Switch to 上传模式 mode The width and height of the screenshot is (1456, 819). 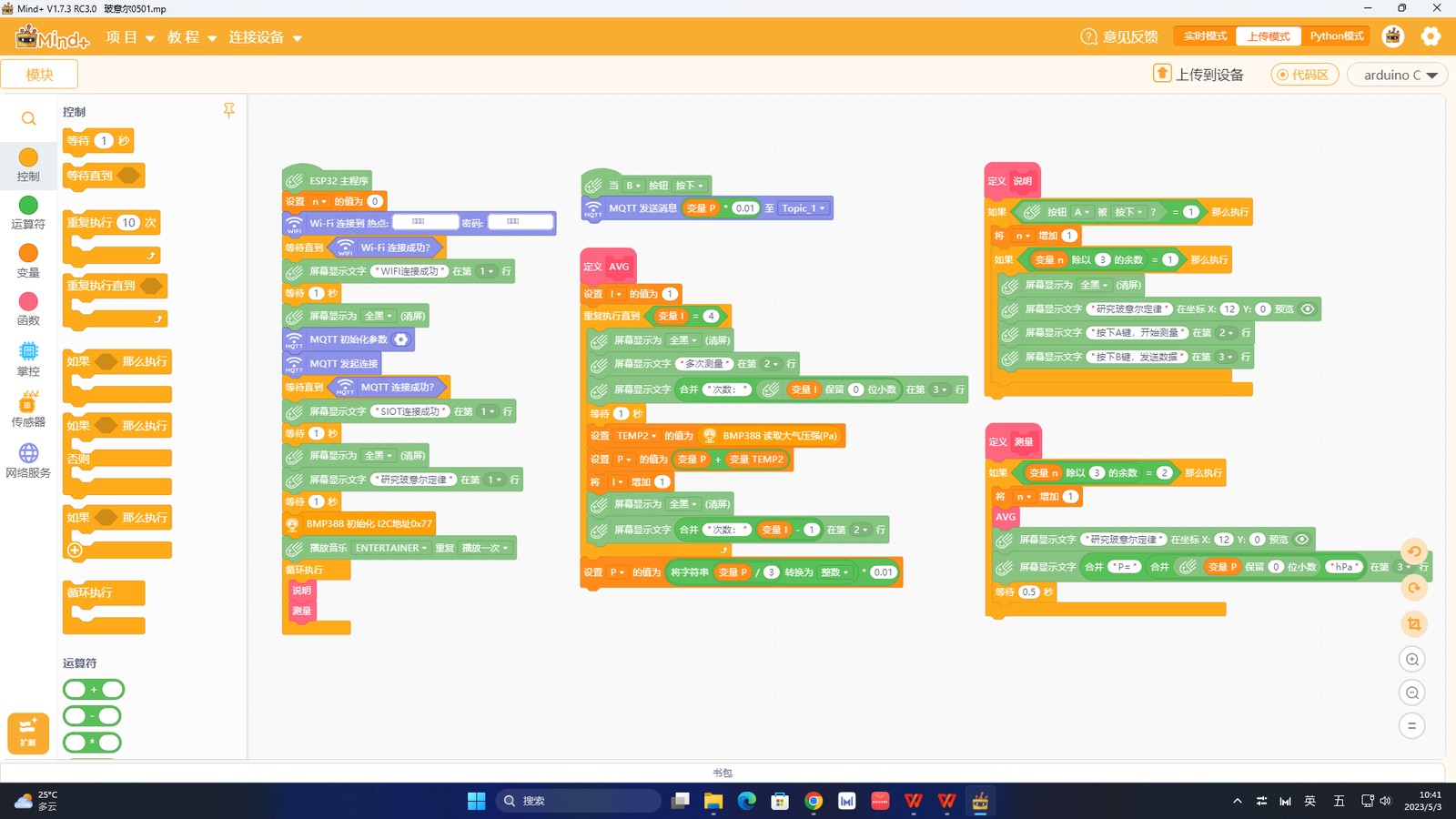coord(1269,36)
